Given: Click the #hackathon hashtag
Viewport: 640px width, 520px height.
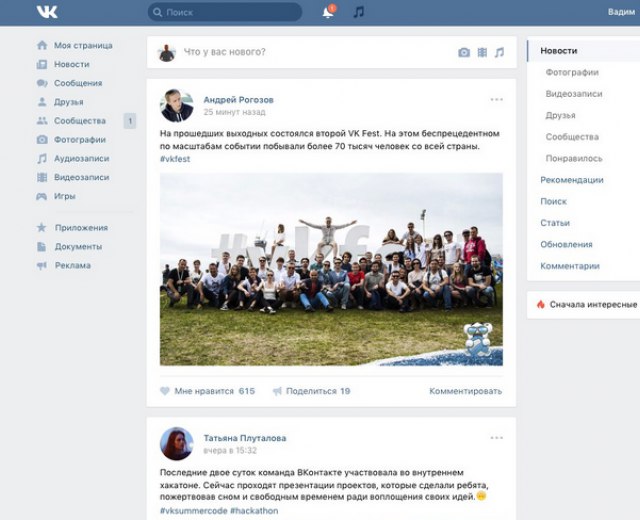Looking at the screenshot, I should [x=254, y=511].
